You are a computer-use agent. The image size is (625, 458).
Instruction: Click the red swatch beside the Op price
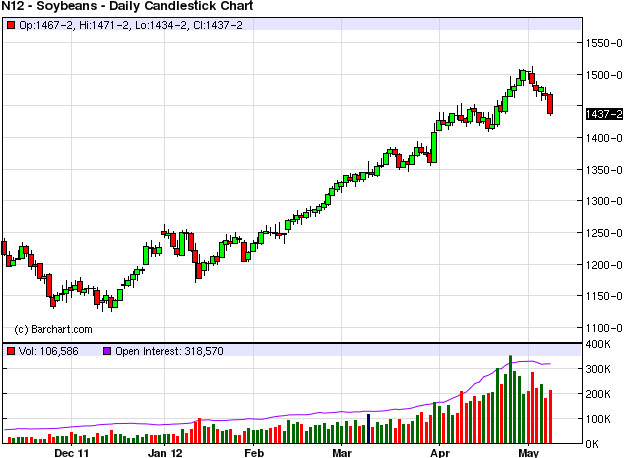11,24
